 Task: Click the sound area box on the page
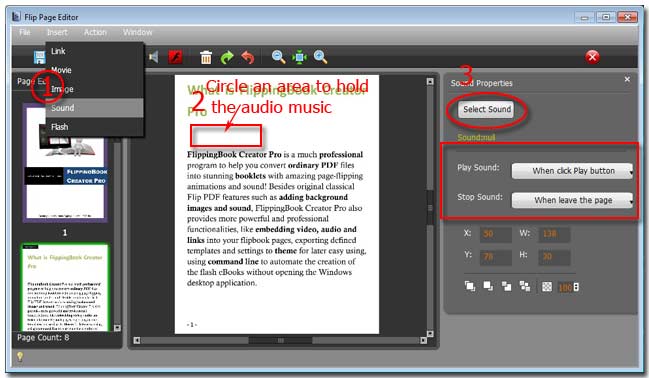(x=226, y=136)
